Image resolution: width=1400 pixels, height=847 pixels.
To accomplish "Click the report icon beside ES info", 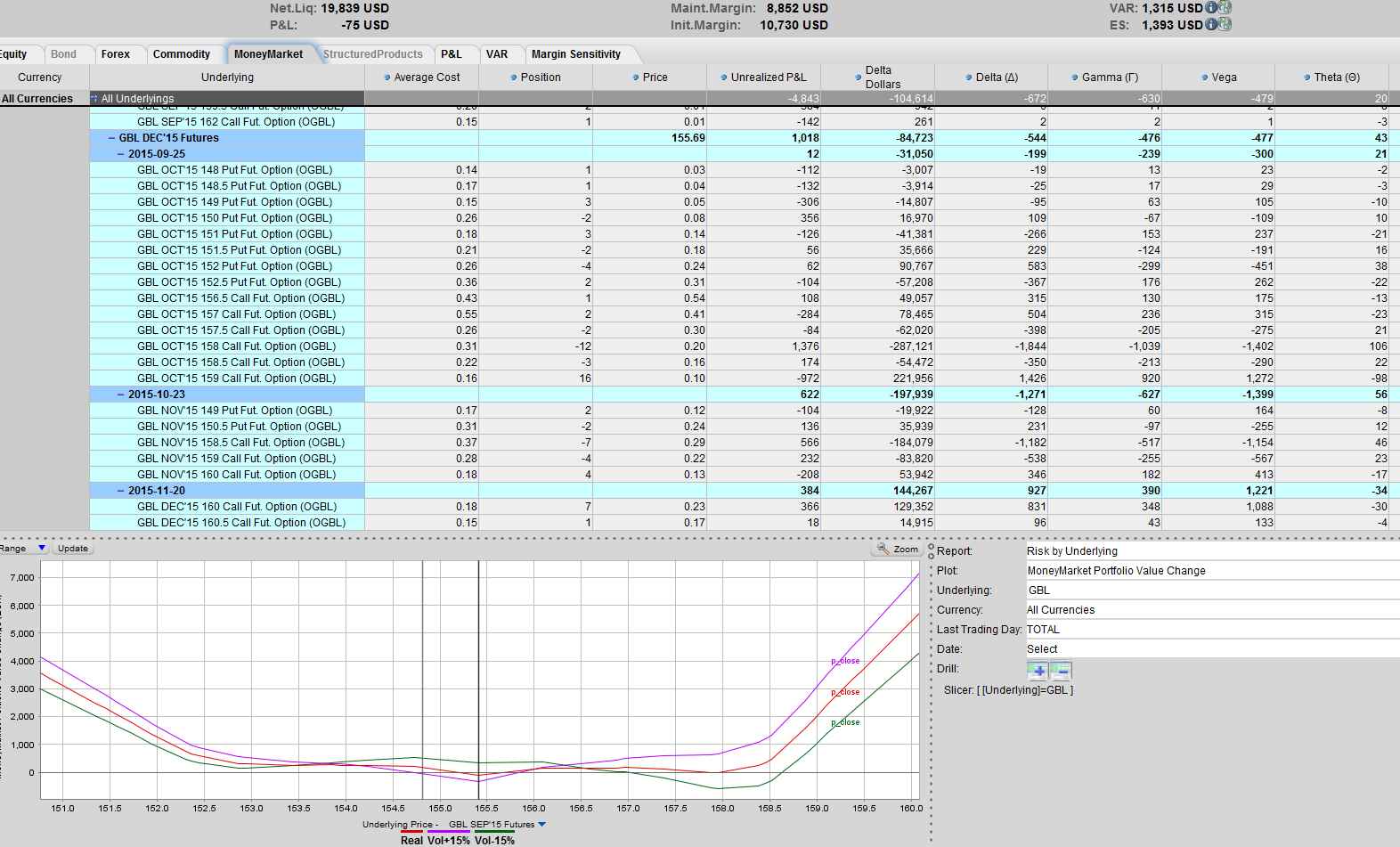I will 1225,24.
